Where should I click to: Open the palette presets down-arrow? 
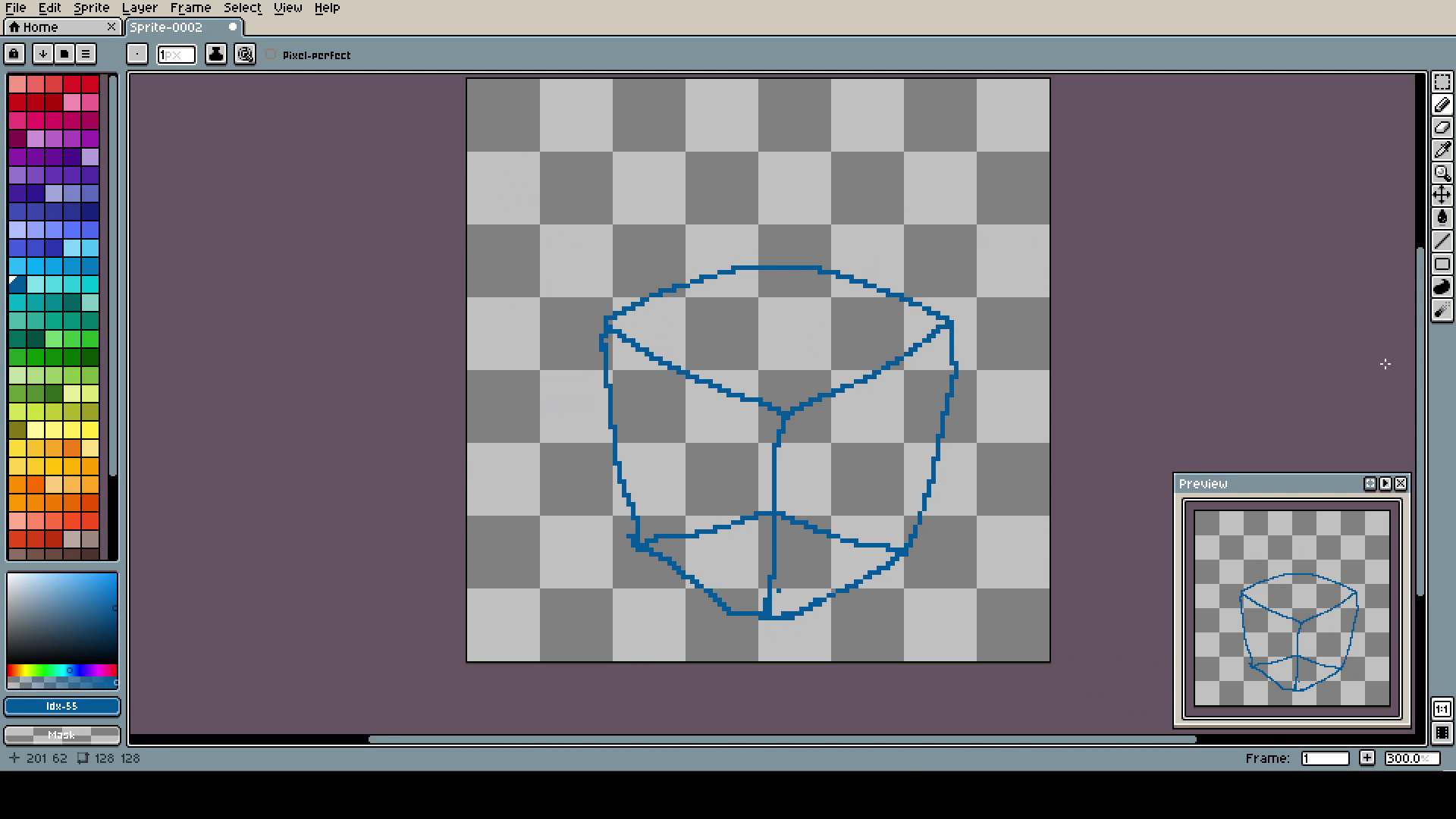pos(43,54)
